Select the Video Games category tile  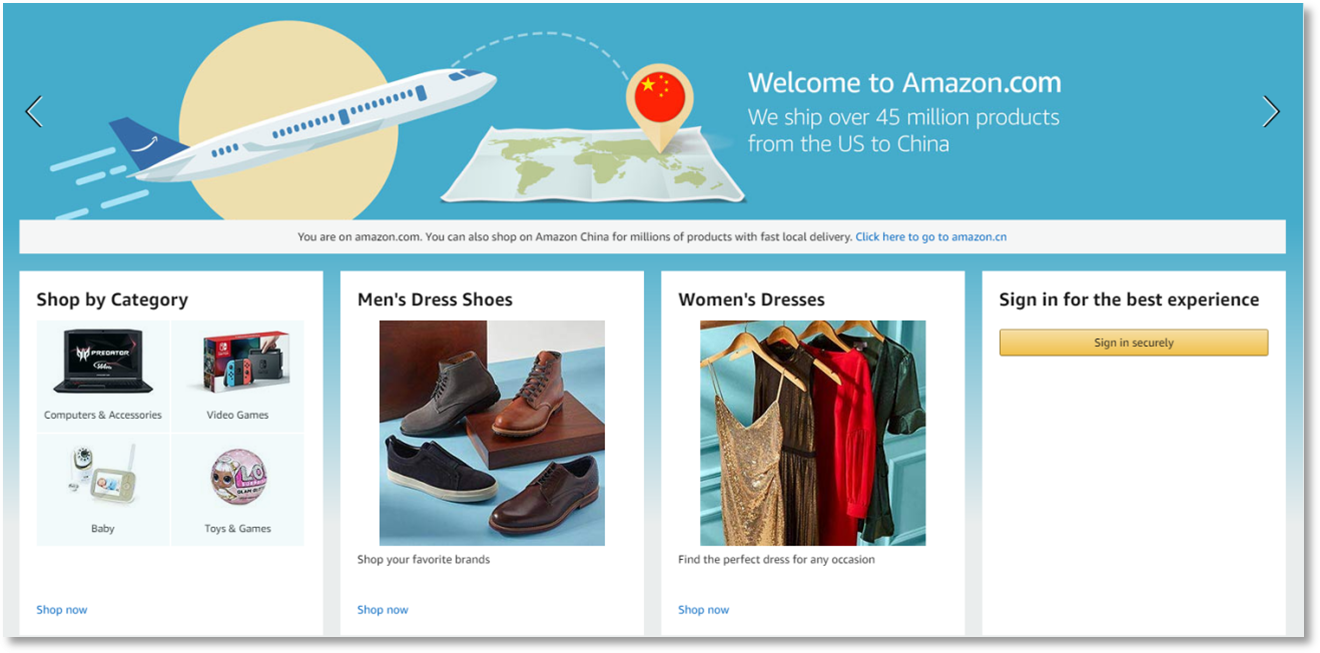click(x=238, y=376)
